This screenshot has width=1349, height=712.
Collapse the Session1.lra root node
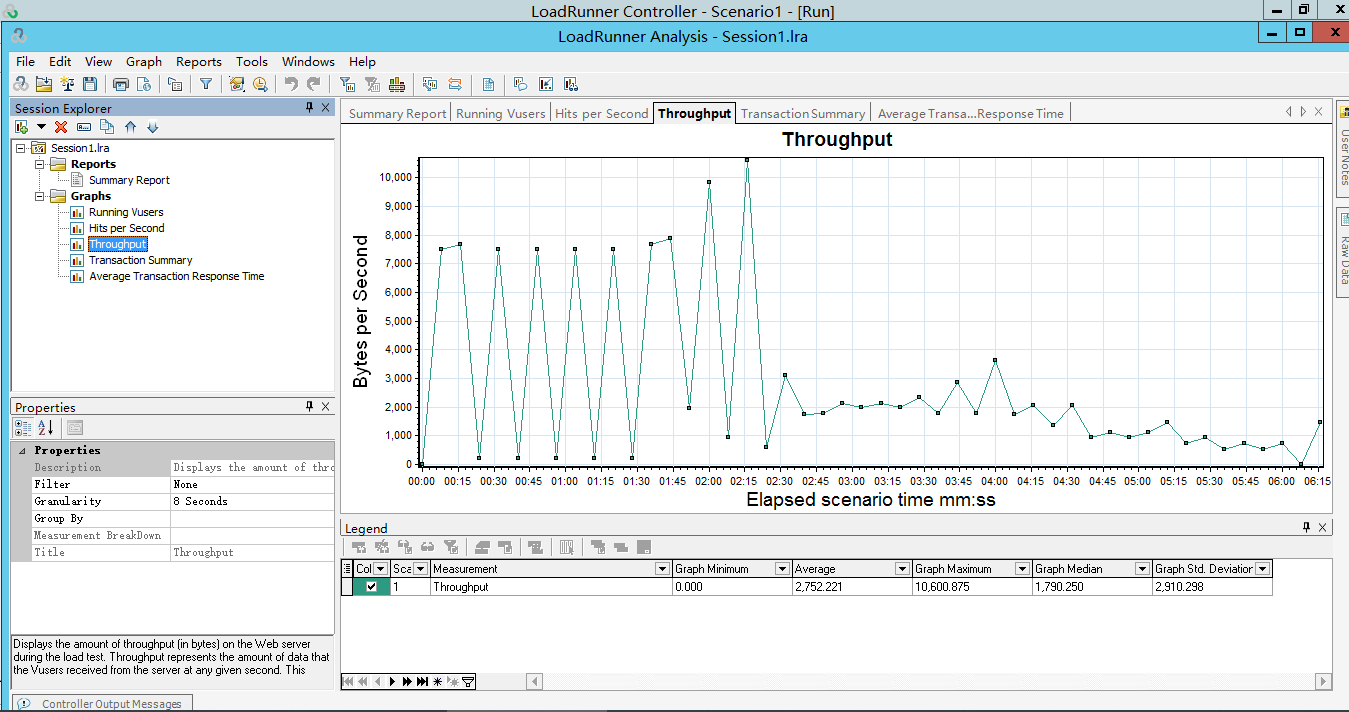tap(21, 148)
